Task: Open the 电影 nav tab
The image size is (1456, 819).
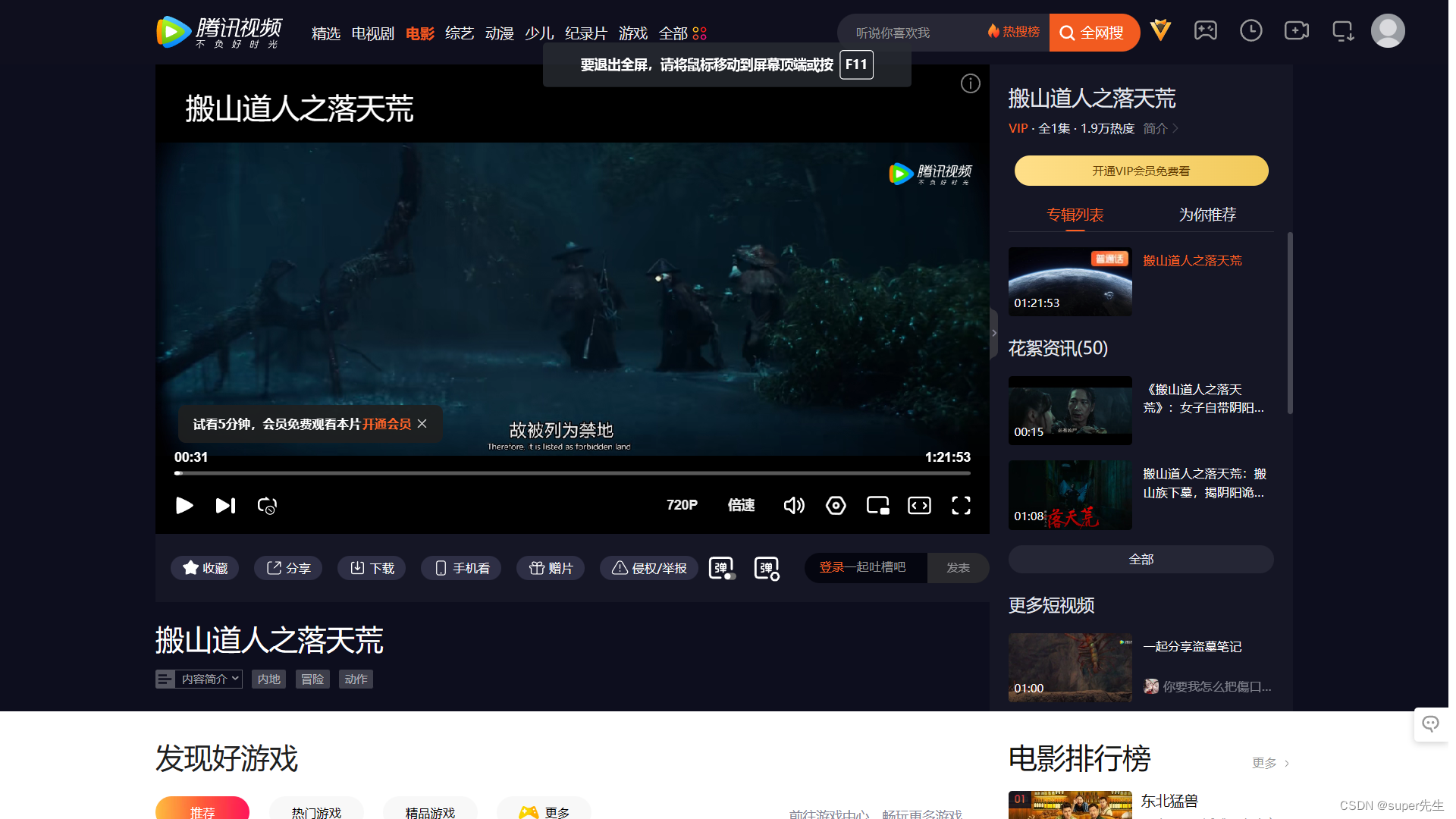Action: point(420,33)
